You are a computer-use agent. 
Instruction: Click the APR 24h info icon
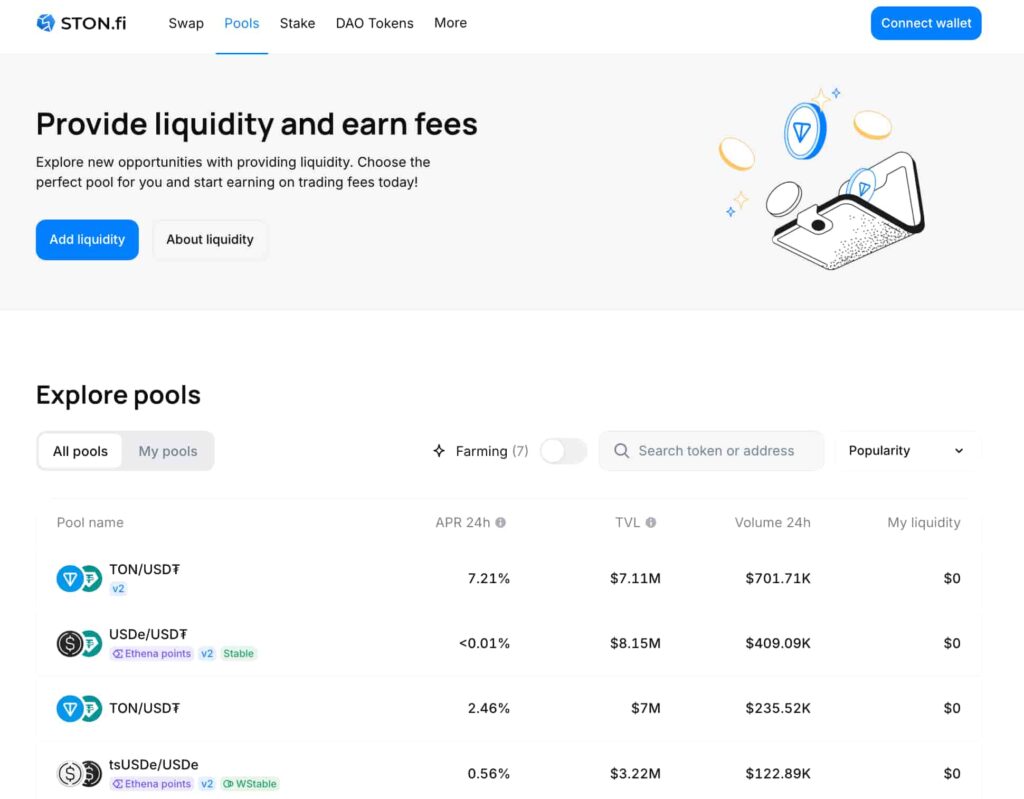pos(501,523)
